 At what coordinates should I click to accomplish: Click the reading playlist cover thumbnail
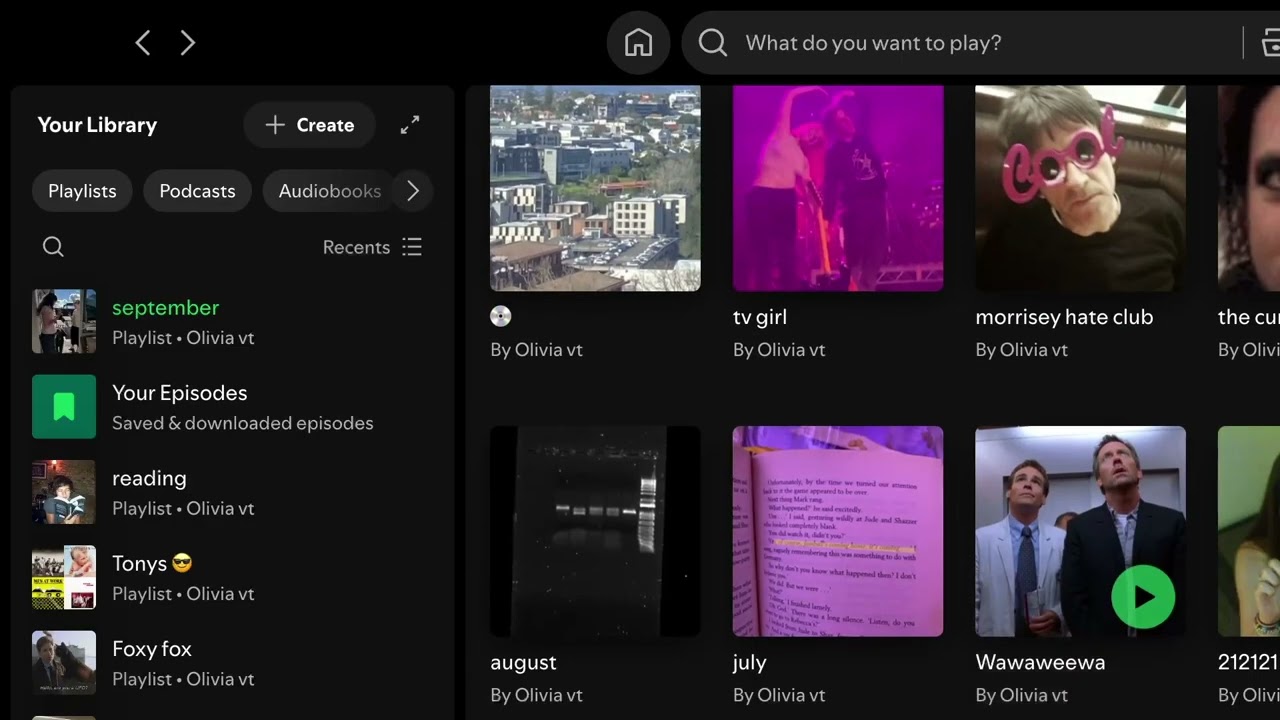point(64,492)
